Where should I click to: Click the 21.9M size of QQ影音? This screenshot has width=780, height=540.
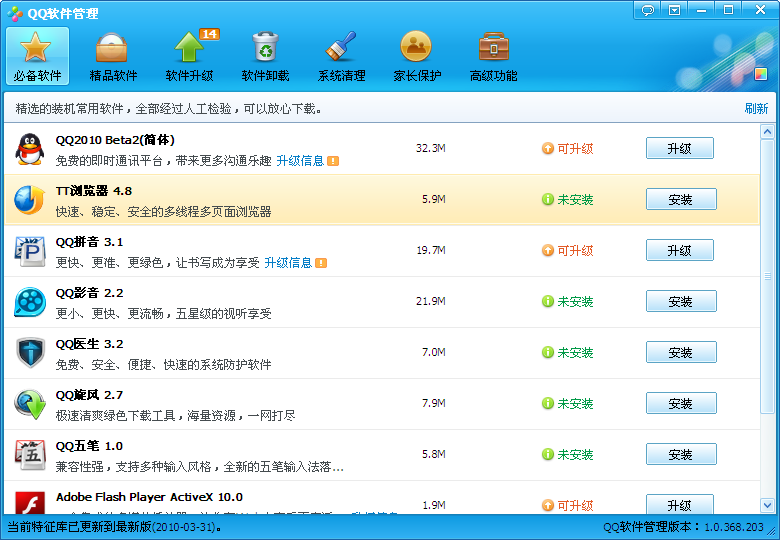[431, 301]
